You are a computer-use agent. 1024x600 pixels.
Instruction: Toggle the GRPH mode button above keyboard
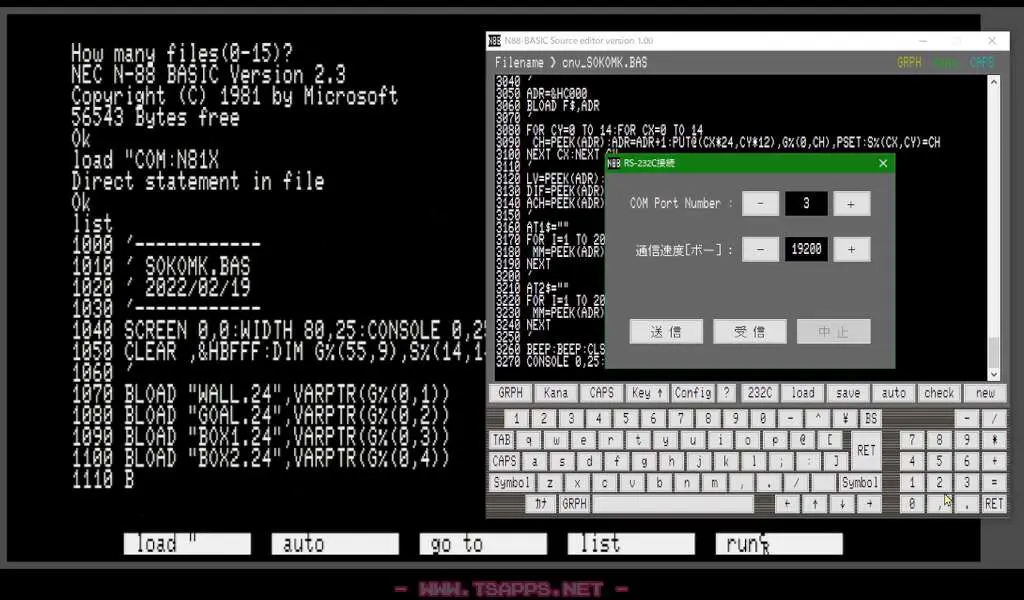pyautogui.click(x=511, y=393)
